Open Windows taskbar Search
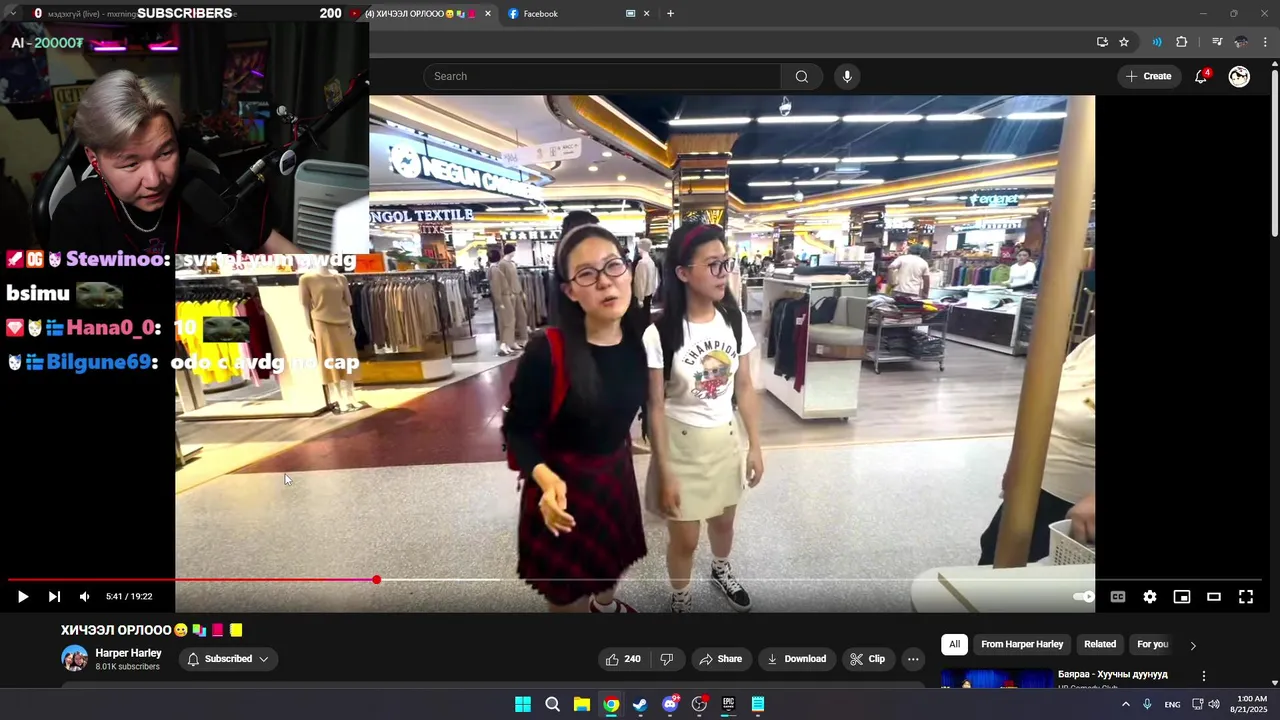The width and height of the screenshot is (1280, 720). 552,704
